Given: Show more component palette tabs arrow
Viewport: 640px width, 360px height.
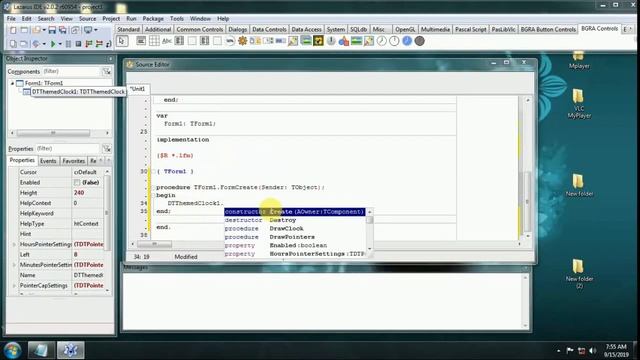Looking at the screenshot, I should (631, 29).
